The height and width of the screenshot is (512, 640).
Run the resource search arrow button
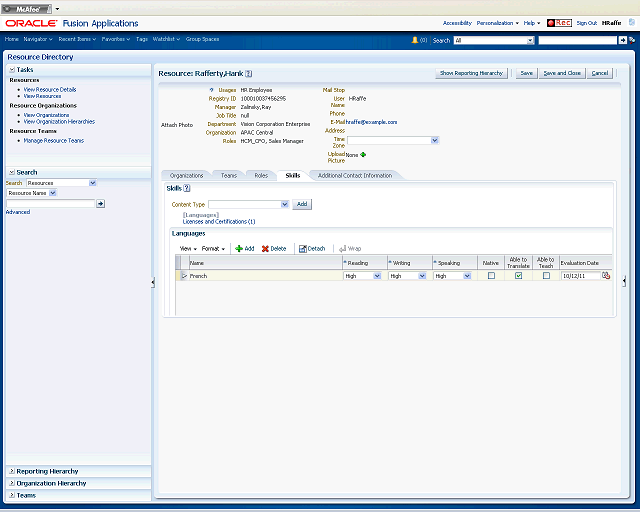pos(100,203)
